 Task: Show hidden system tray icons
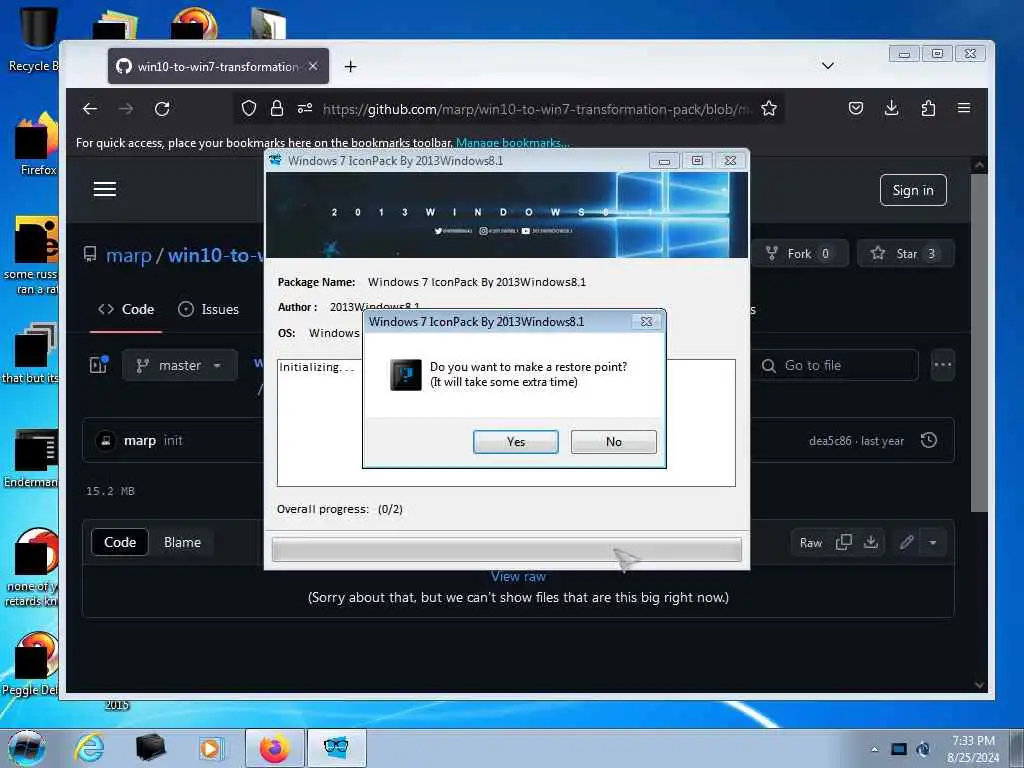874,749
